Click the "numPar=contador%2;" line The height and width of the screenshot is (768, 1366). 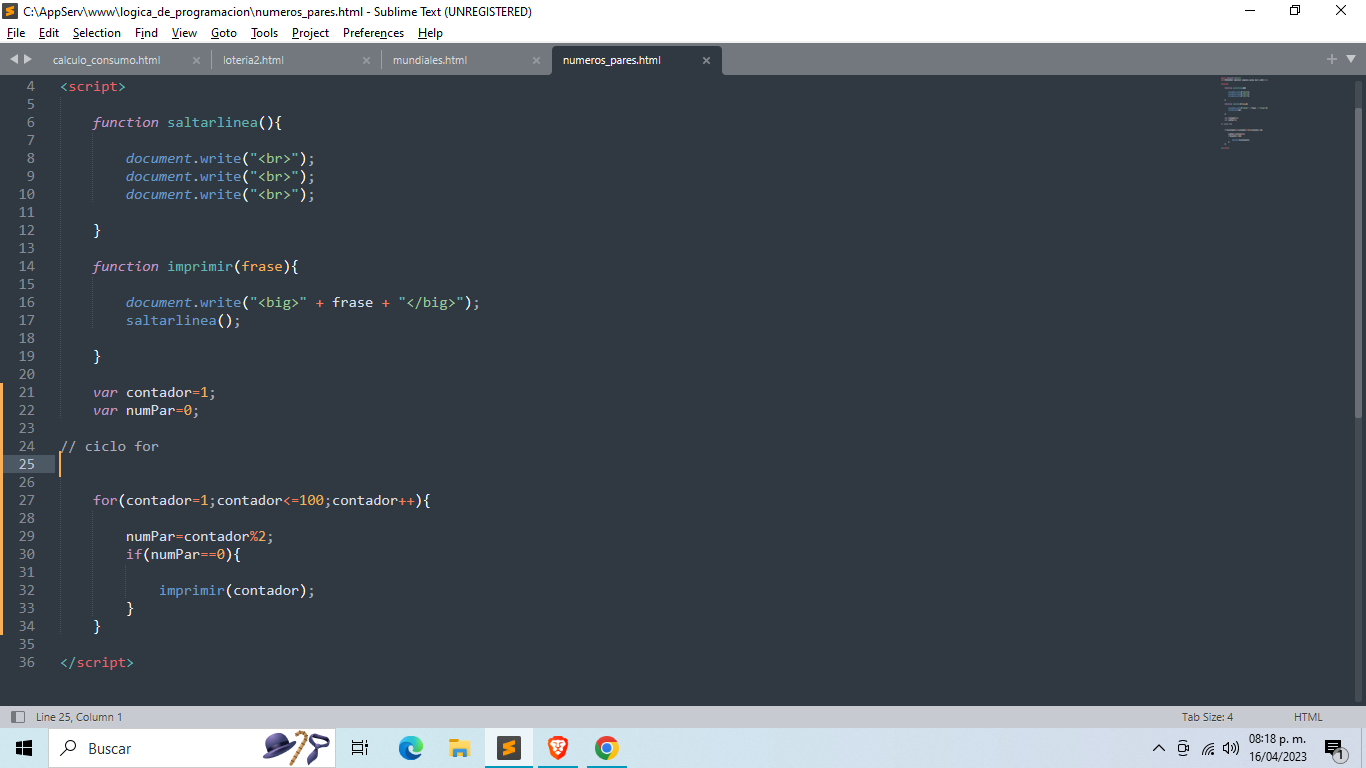(x=199, y=536)
